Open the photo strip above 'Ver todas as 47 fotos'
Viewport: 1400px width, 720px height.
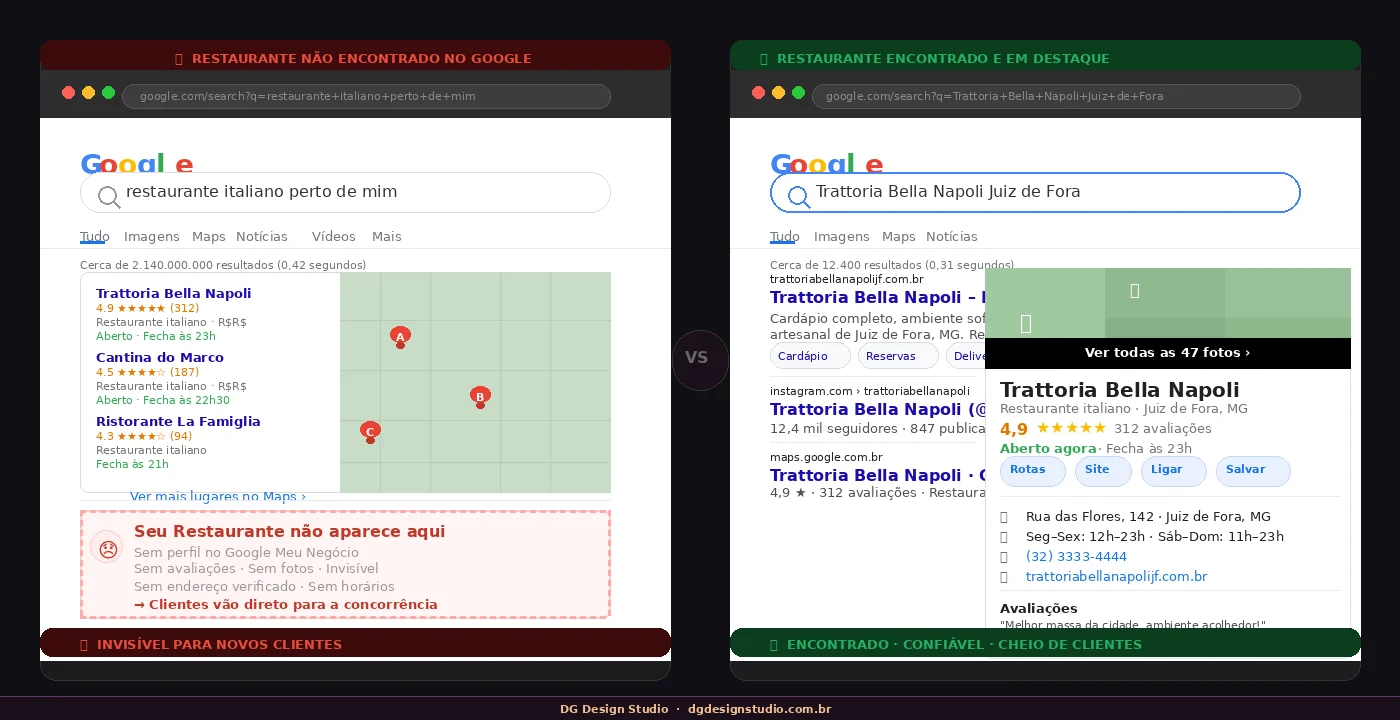point(1168,303)
